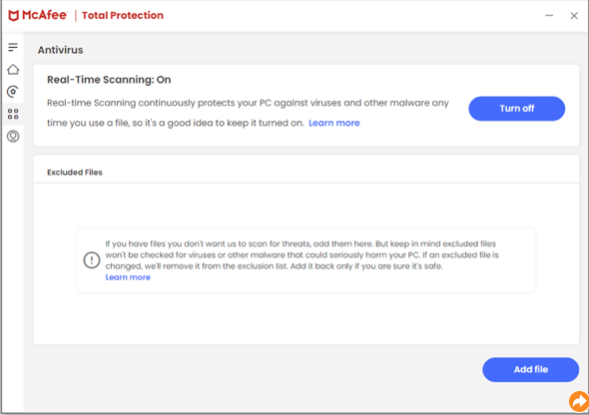Select the four-squares apps icon in the sidebar
Image resolution: width=589 pixels, height=415 pixels.
(x=13, y=114)
